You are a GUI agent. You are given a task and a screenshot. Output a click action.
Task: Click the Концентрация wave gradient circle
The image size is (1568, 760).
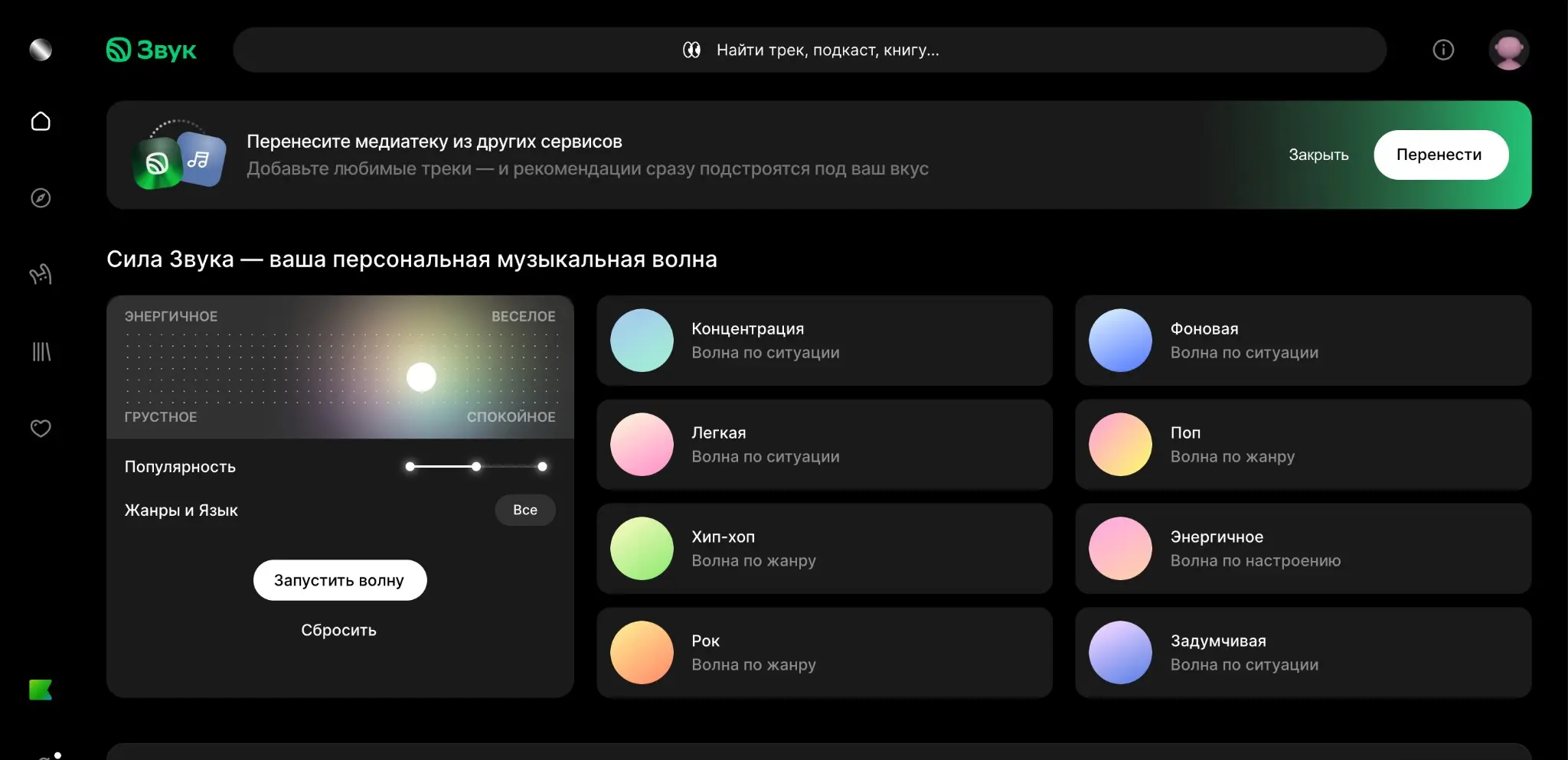point(642,341)
